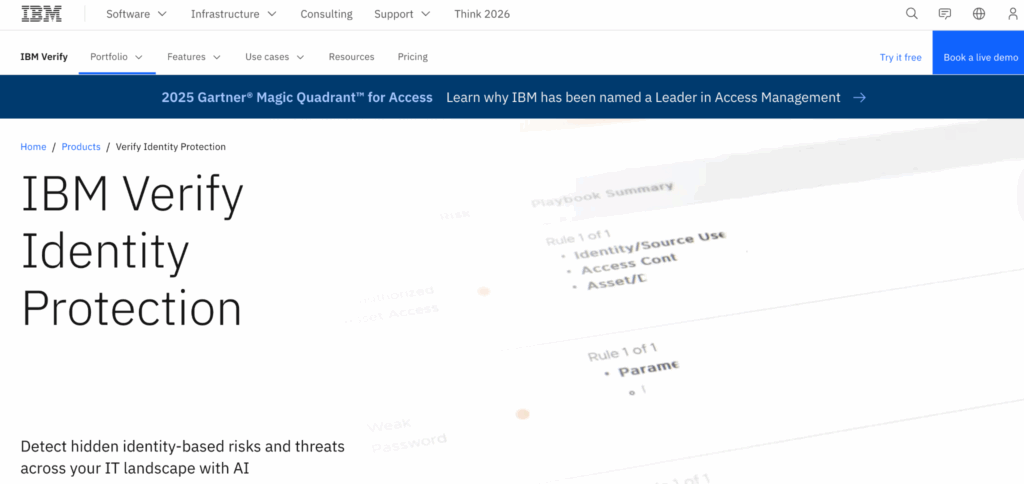The width and height of the screenshot is (1024, 484).
Task: Go to the Pricing tab
Action: point(413,57)
